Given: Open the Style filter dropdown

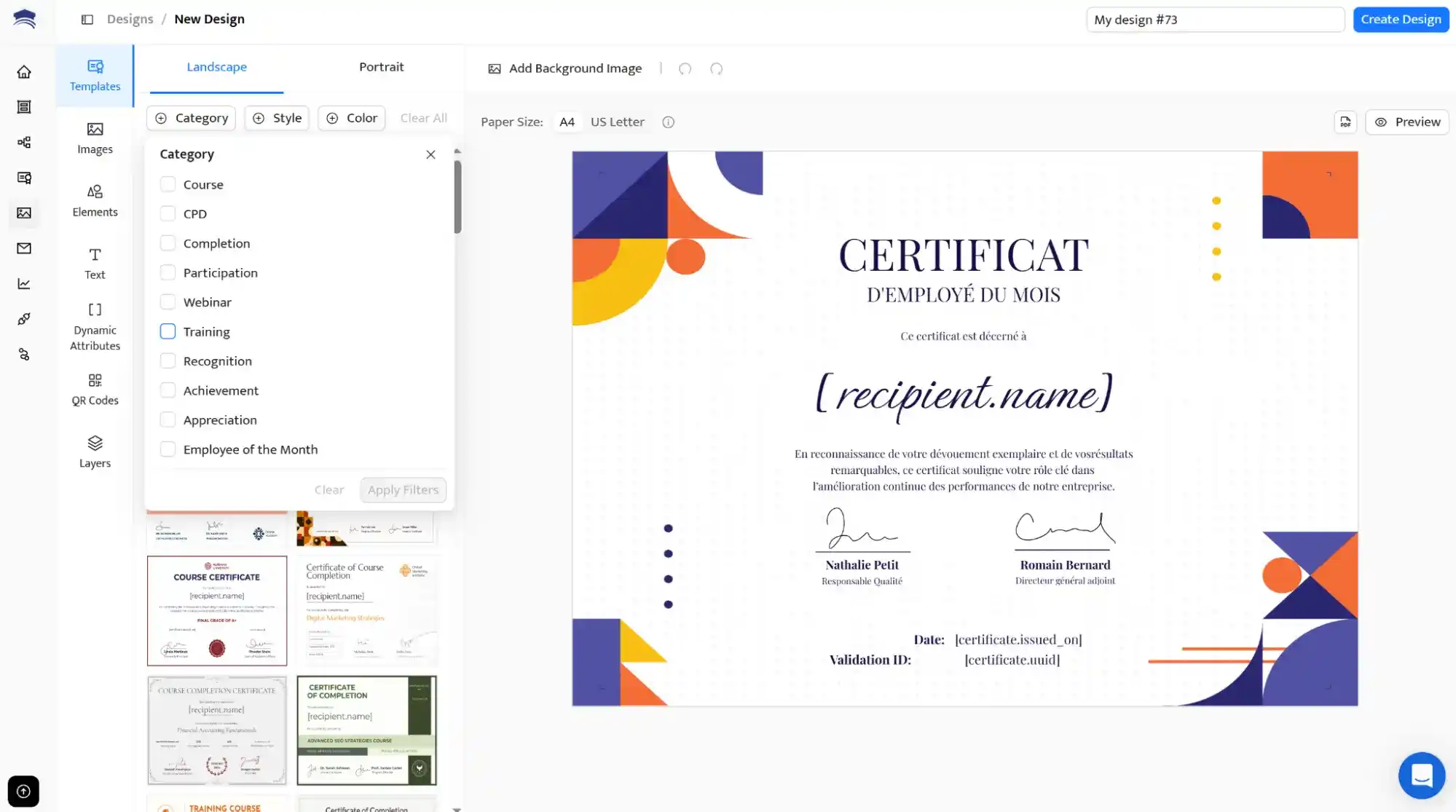Looking at the screenshot, I should [x=277, y=117].
